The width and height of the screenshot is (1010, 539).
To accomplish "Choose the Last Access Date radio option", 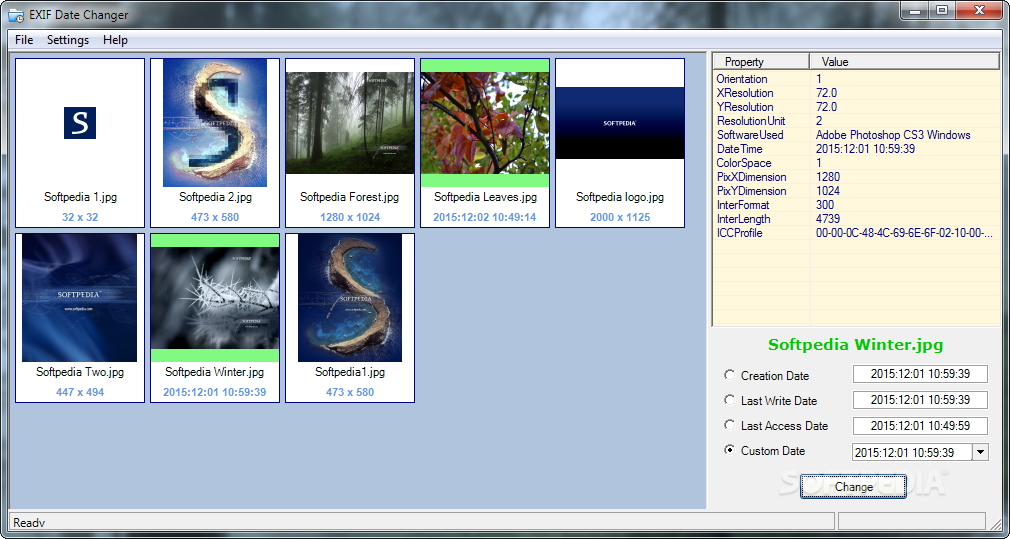I will pos(729,425).
